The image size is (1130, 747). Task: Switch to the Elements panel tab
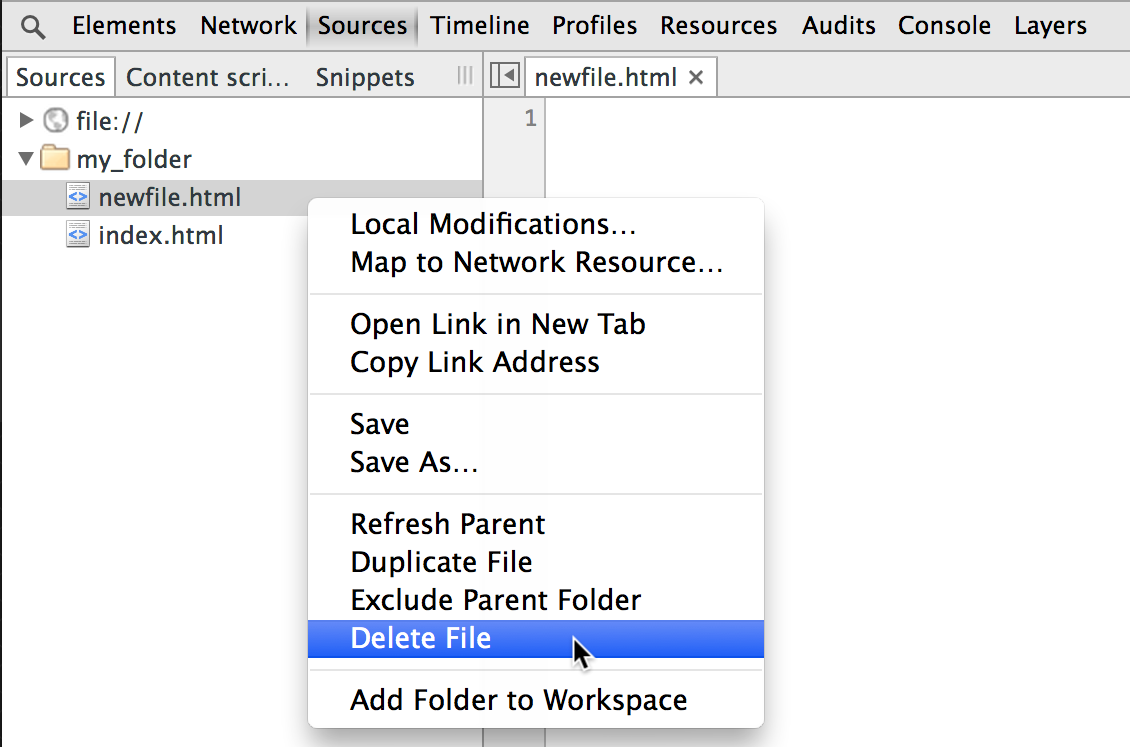(124, 26)
